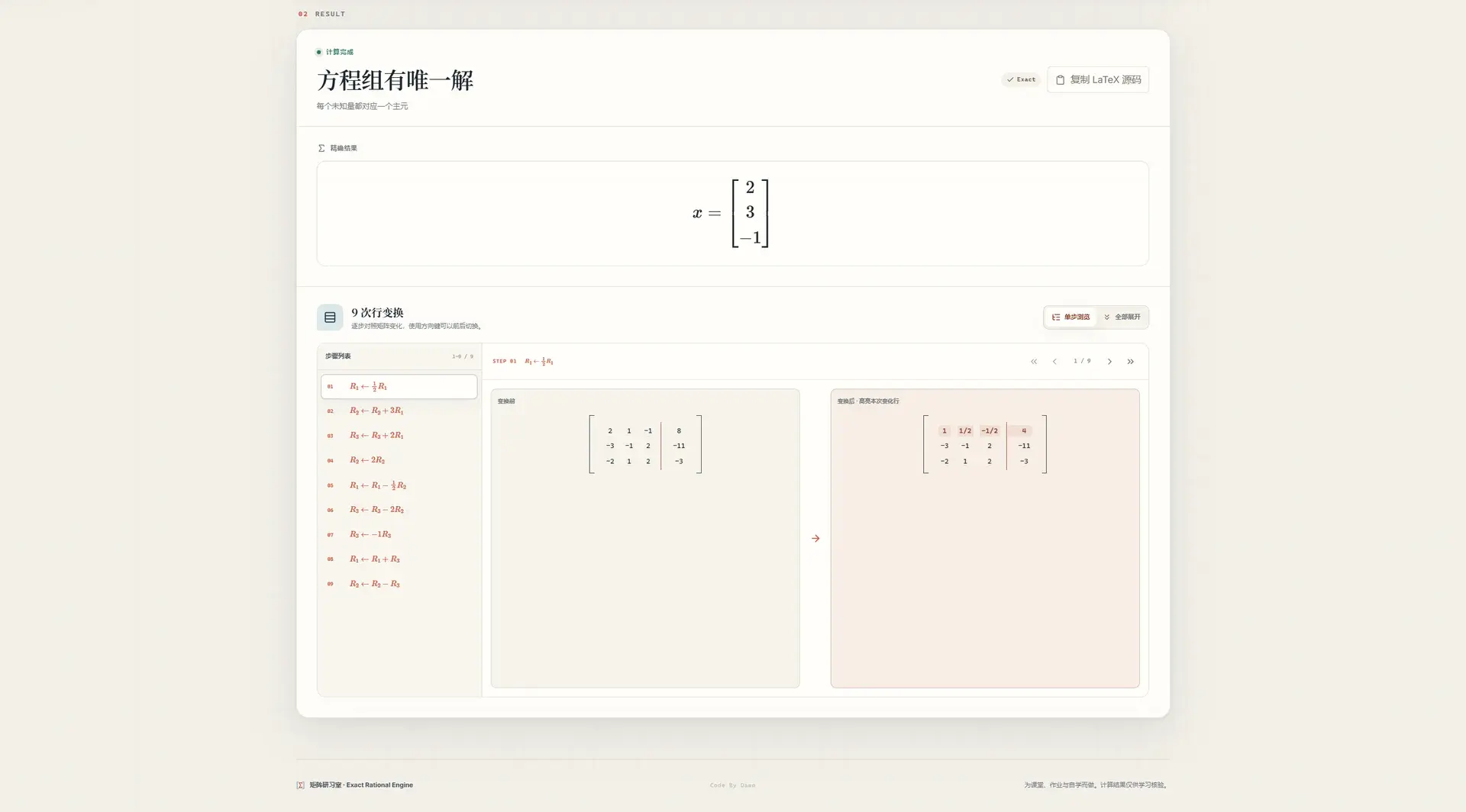Viewport: 1466px width, 812px height.
Task: Go to previous step with left chevron
Action: click(x=1054, y=361)
